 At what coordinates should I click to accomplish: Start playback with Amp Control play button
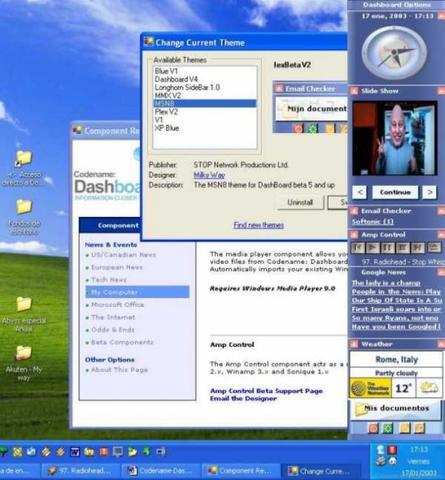(x=372, y=248)
